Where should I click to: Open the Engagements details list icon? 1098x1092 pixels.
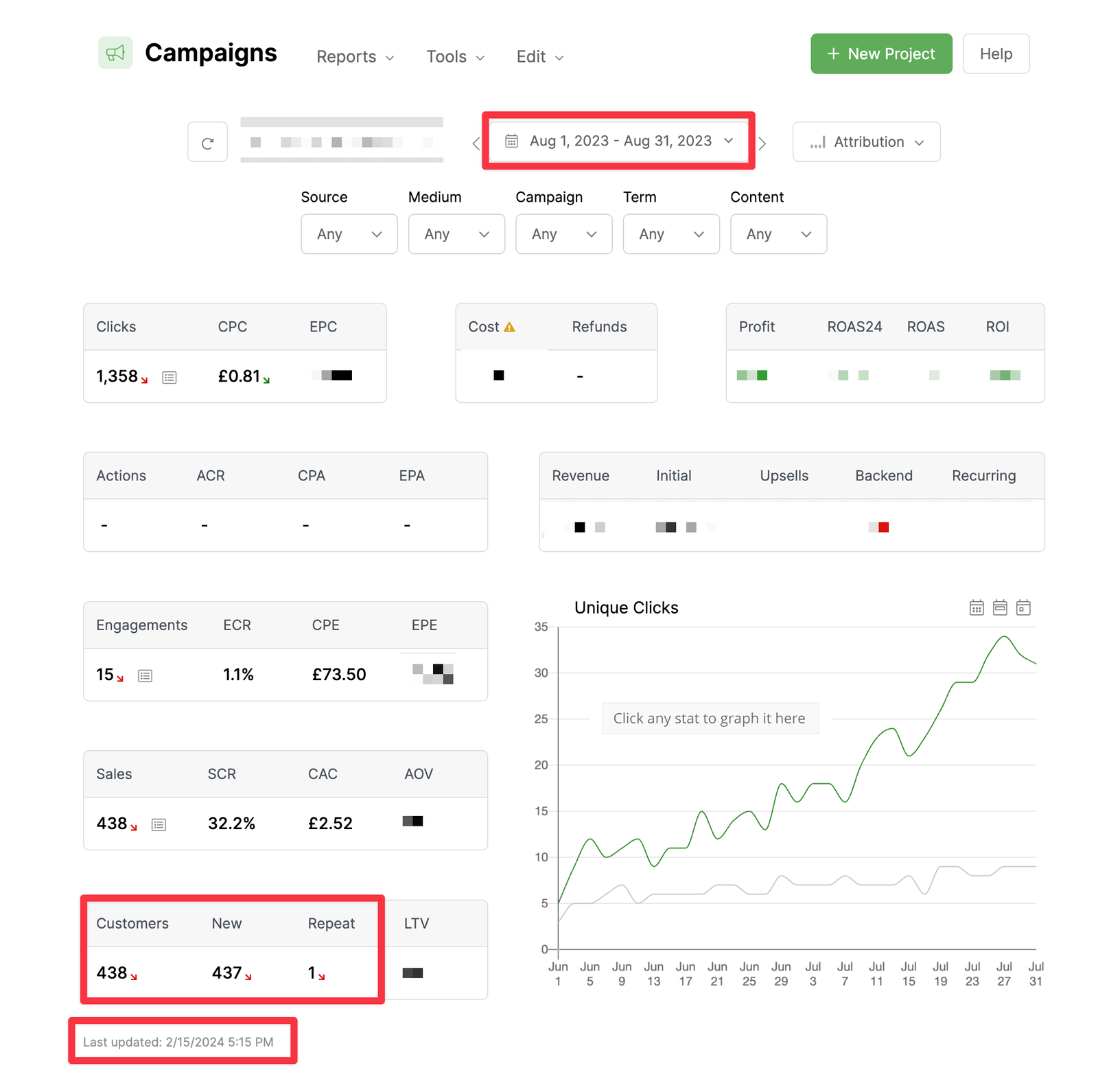[145, 676]
